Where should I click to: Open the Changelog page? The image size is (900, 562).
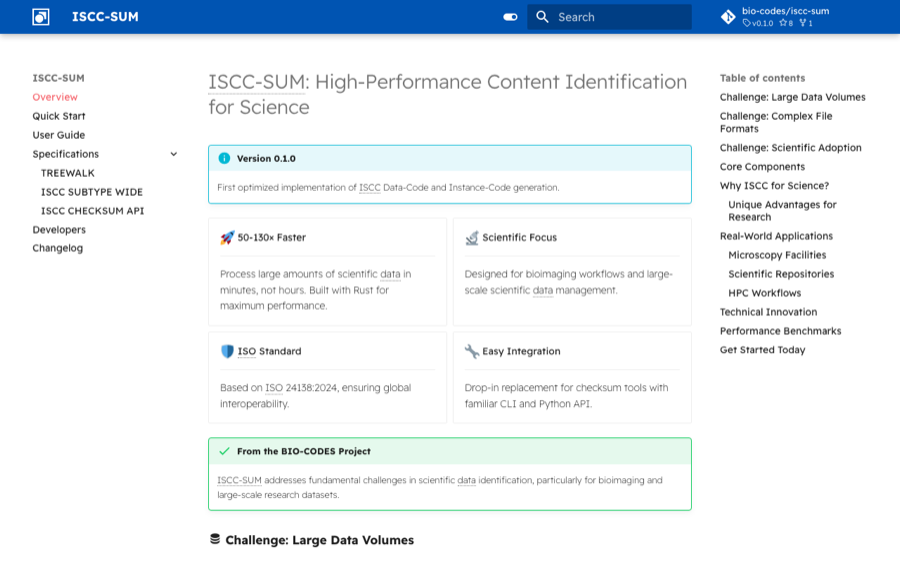pyautogui.click(x=57, y=248)
